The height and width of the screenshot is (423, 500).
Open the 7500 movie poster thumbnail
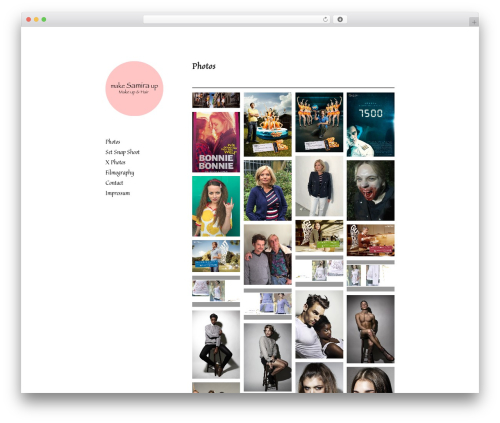pos(370,124)
